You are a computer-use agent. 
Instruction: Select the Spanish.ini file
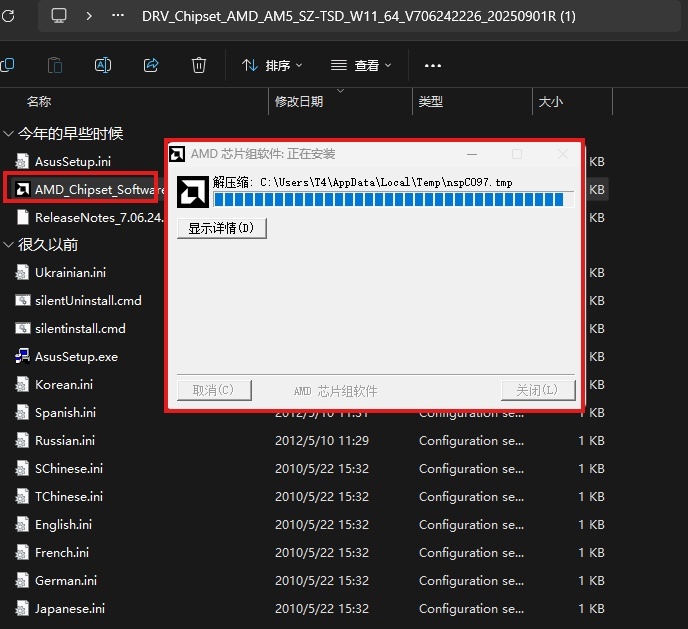pyautogui.click(x=65, y=413)
